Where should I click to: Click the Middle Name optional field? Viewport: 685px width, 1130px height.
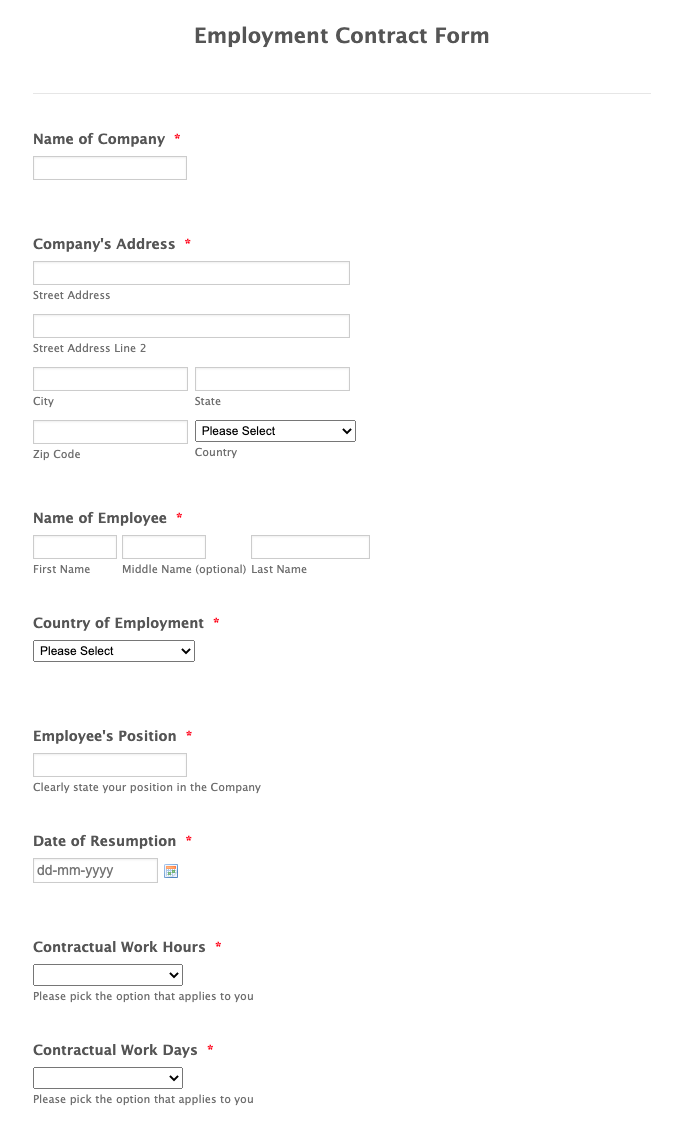[x=163, y=546]
